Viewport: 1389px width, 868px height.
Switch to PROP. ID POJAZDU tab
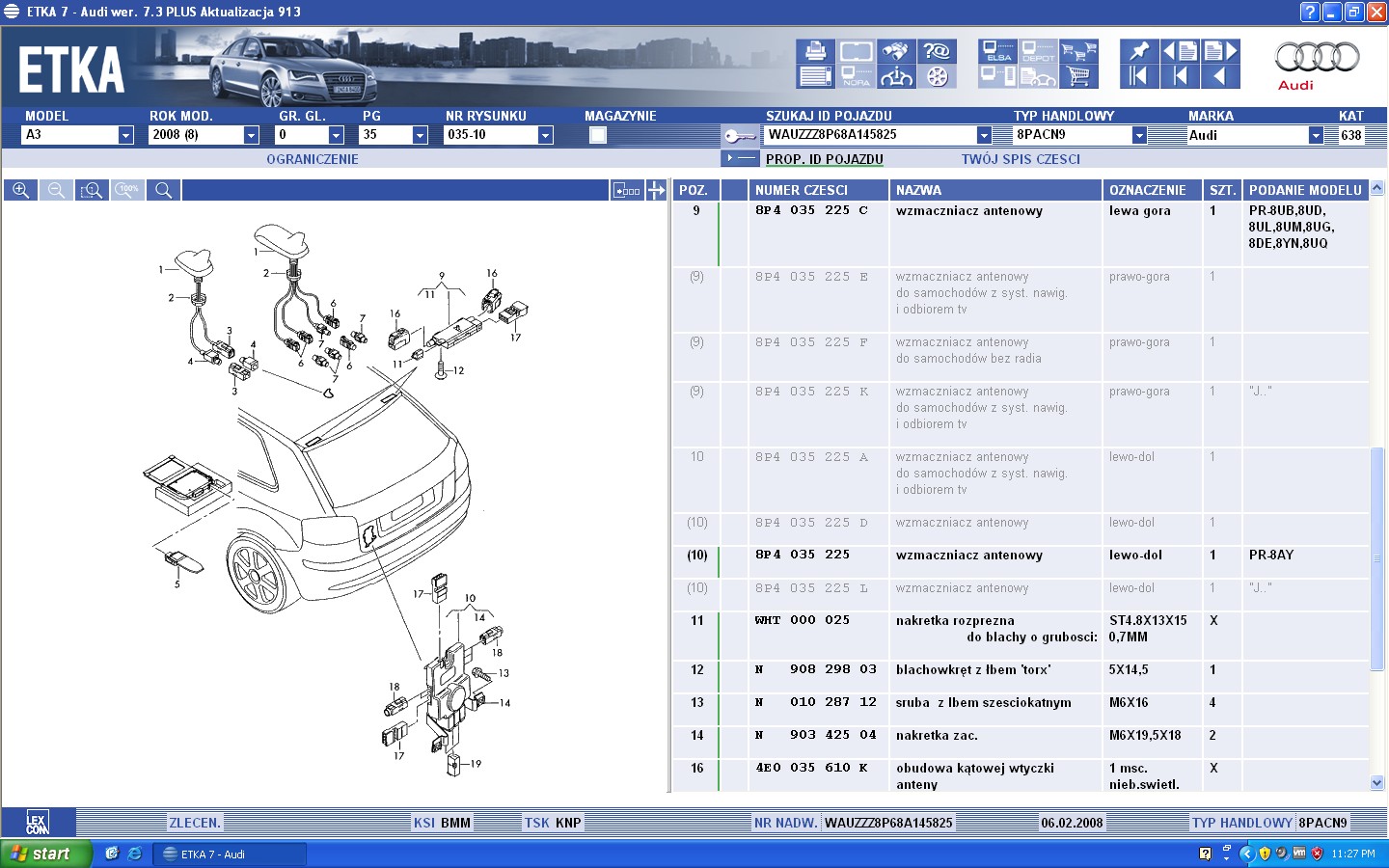tap(825, 159)
